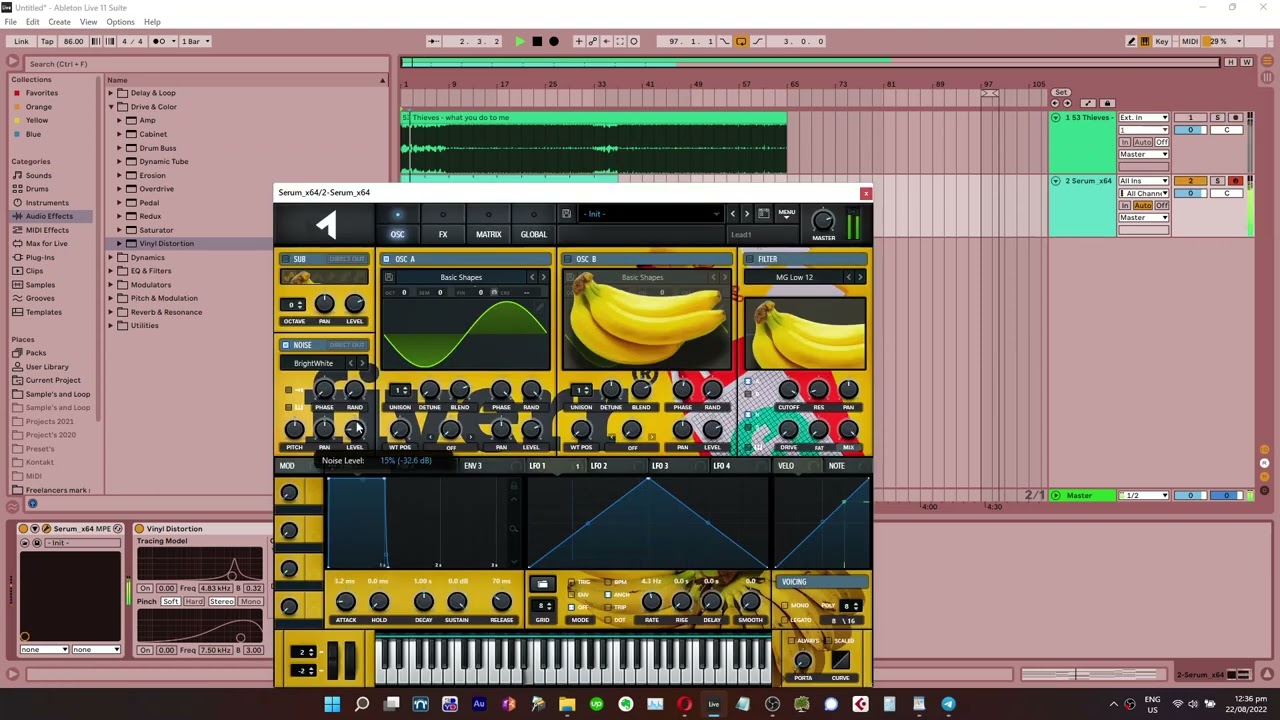Select the ENV 3 tab

472,466
